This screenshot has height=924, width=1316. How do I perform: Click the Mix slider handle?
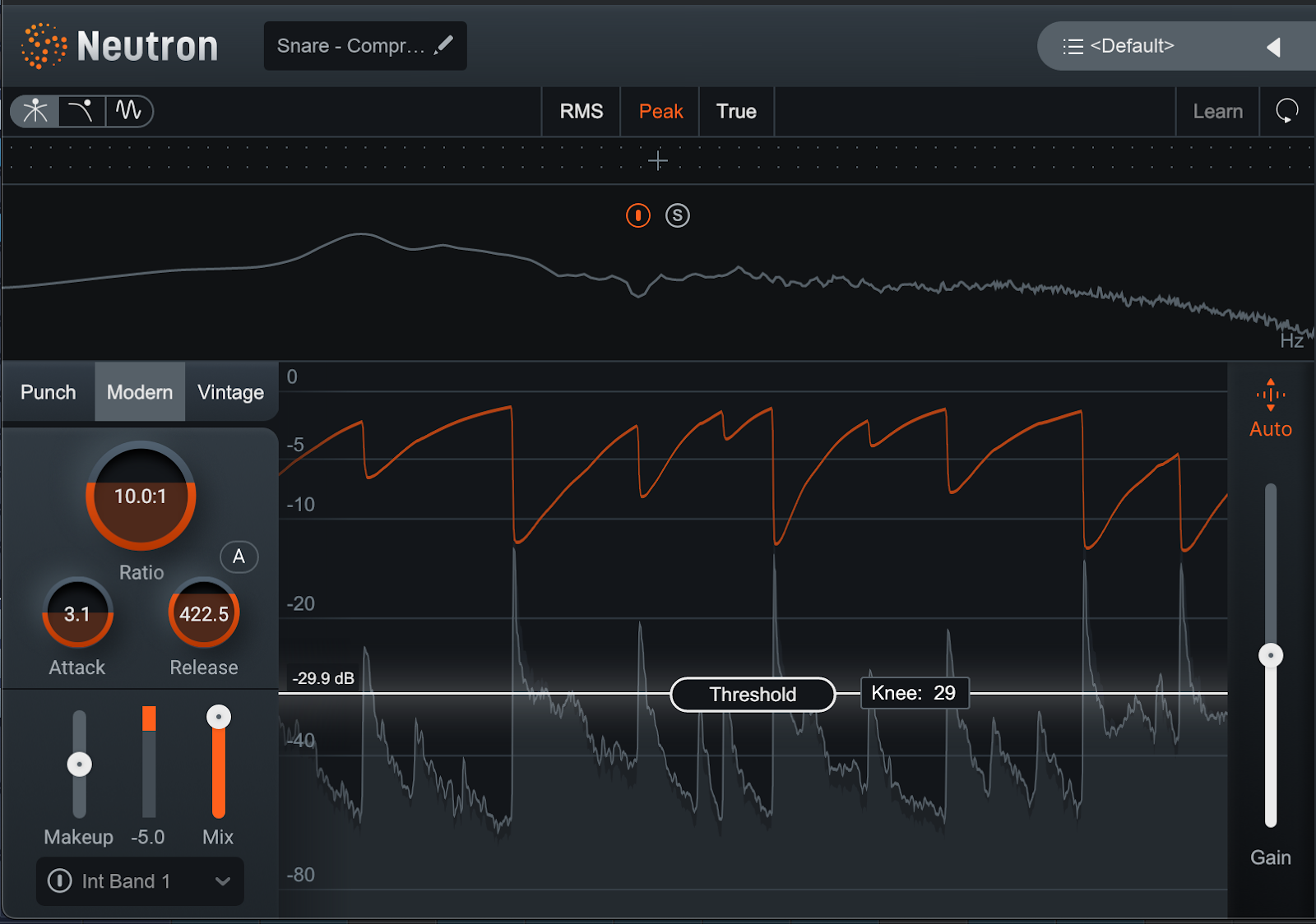218,717
